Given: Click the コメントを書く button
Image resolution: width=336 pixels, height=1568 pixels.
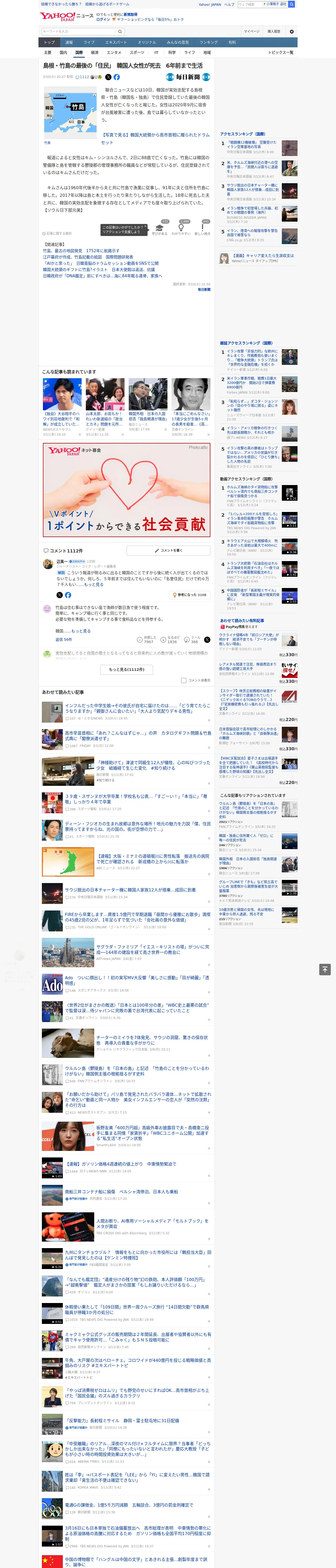Looking at the screenshot, I should tap(168, 550).
